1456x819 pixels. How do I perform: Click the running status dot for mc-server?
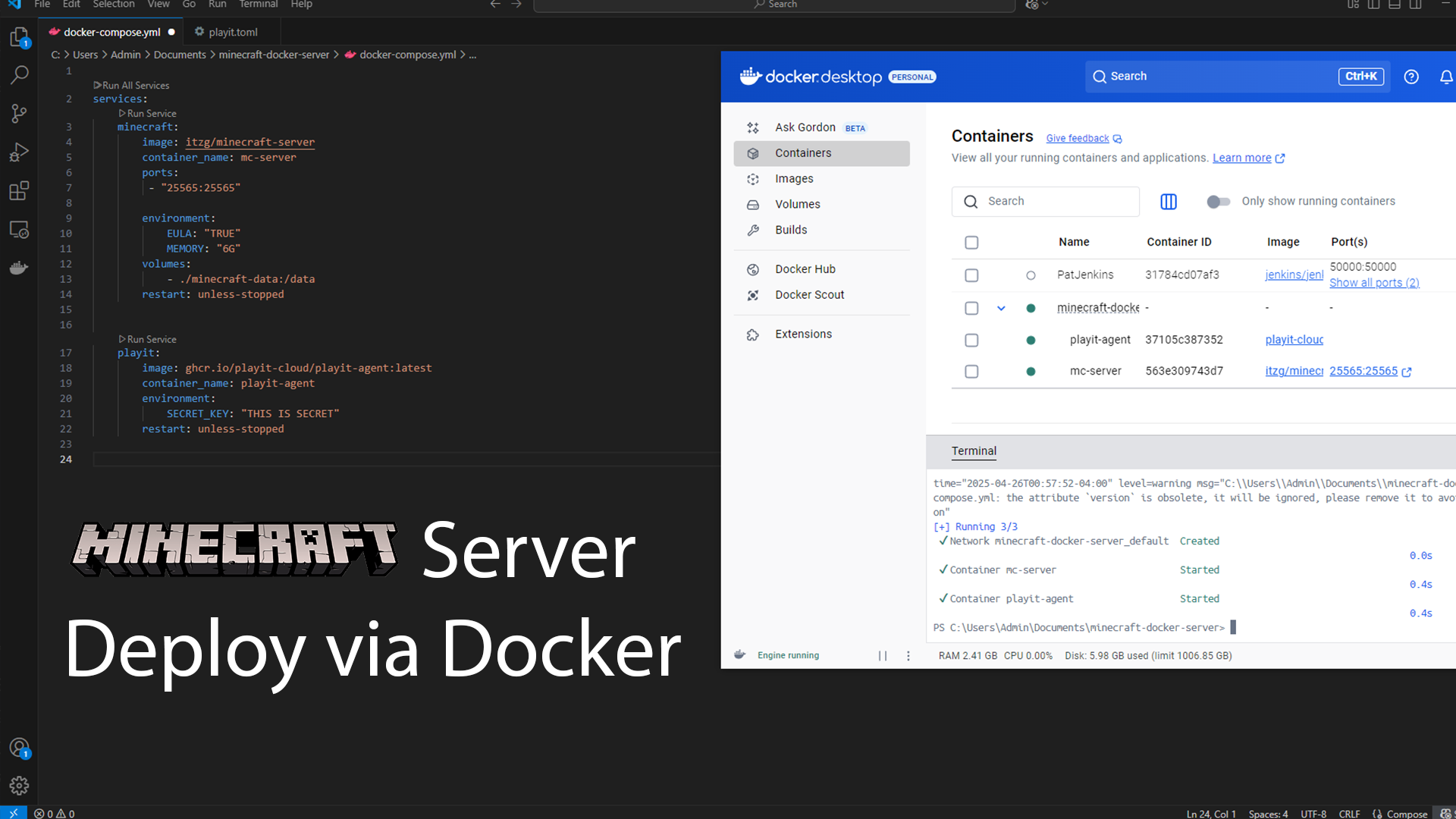pos(1031,372)
